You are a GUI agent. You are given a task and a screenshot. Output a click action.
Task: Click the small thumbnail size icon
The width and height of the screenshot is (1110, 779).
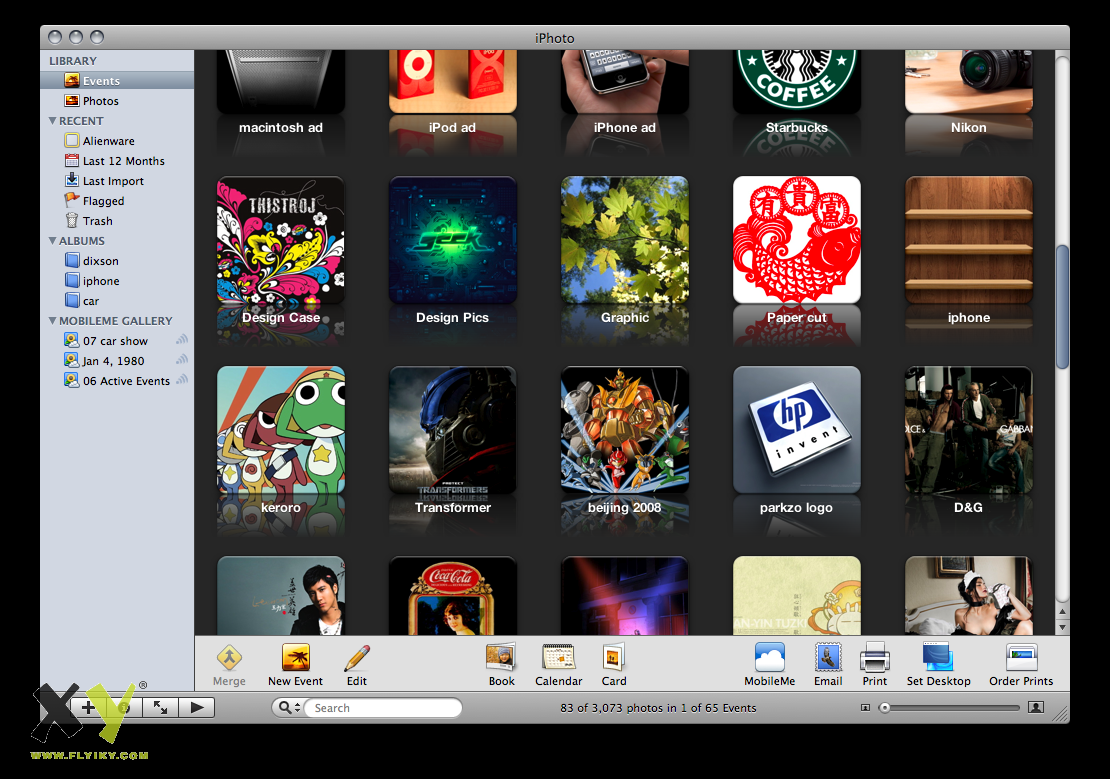point(865,707)
